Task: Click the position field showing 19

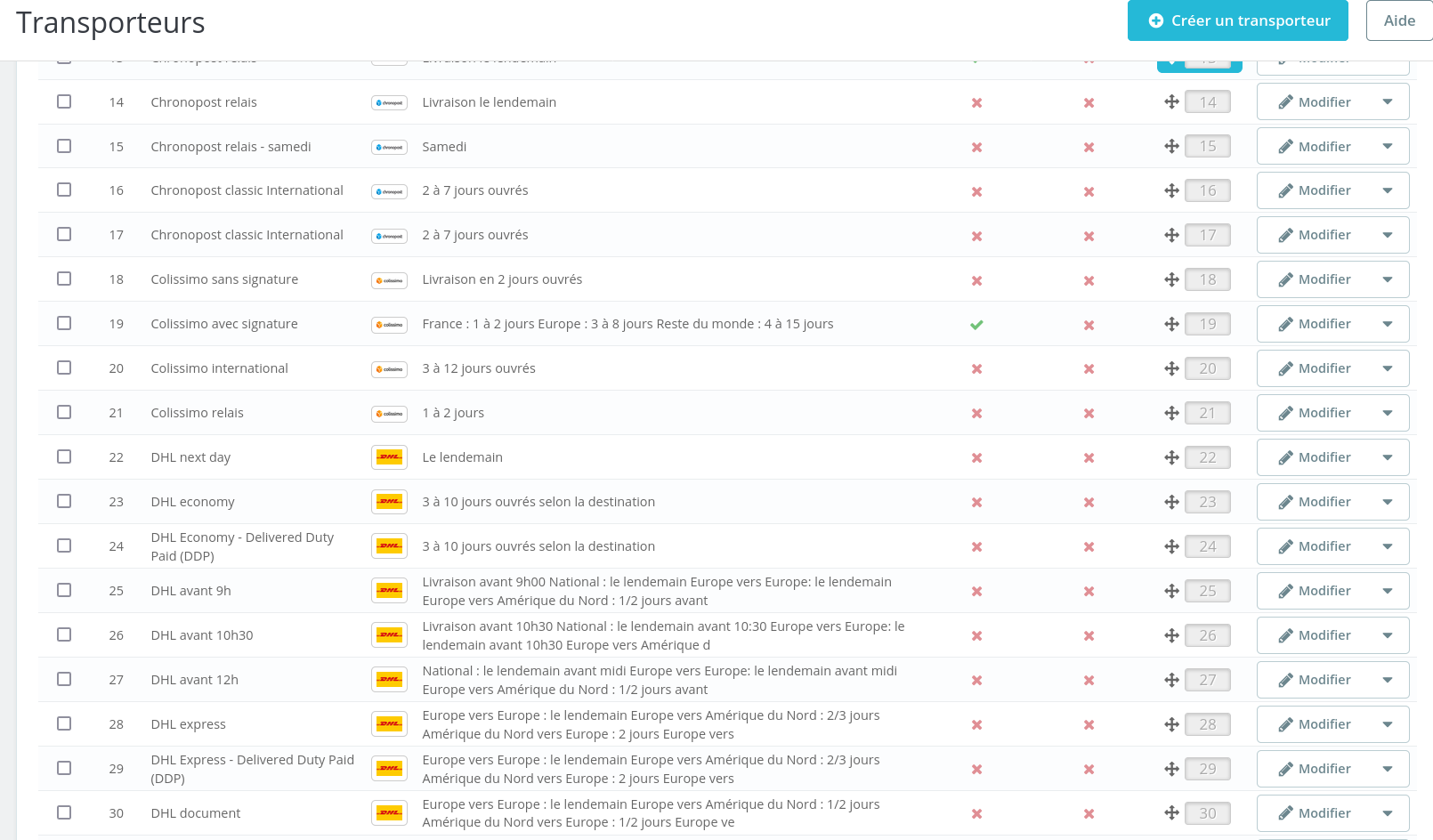Action: pos(1208,324)
